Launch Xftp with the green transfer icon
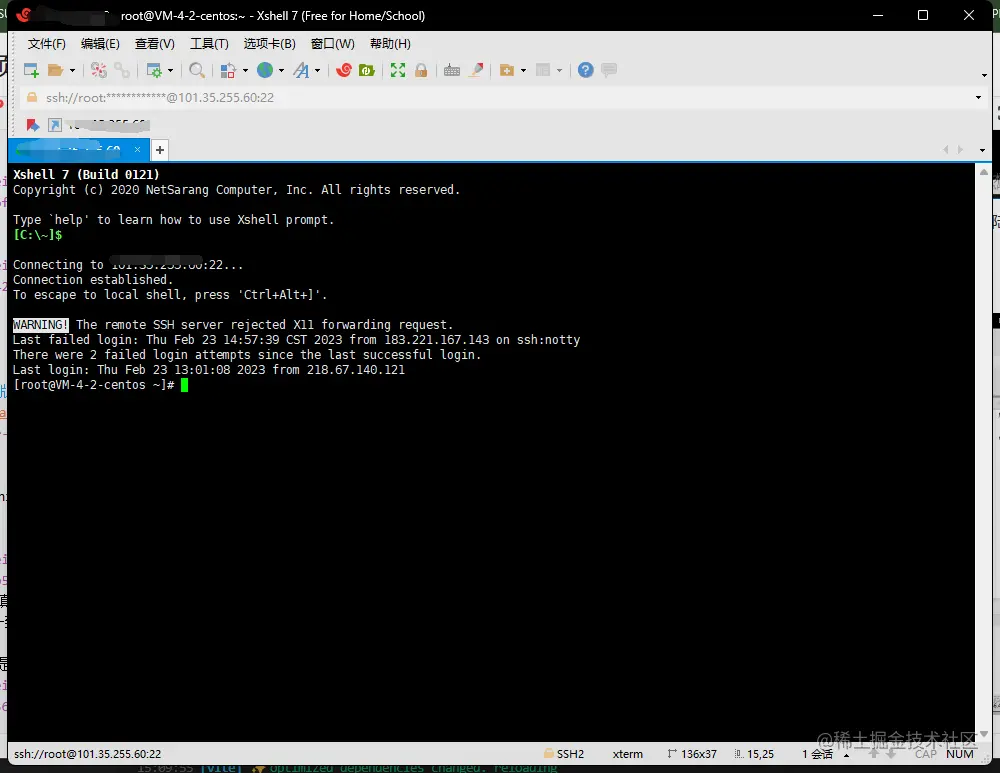 tap(367, 70)
